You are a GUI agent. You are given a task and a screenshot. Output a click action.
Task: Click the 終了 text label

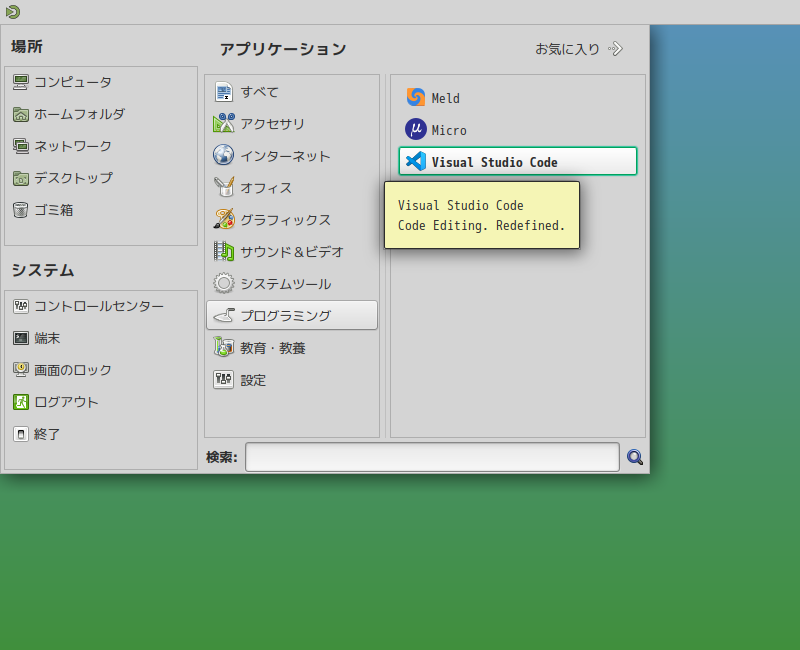pos(47,435)
